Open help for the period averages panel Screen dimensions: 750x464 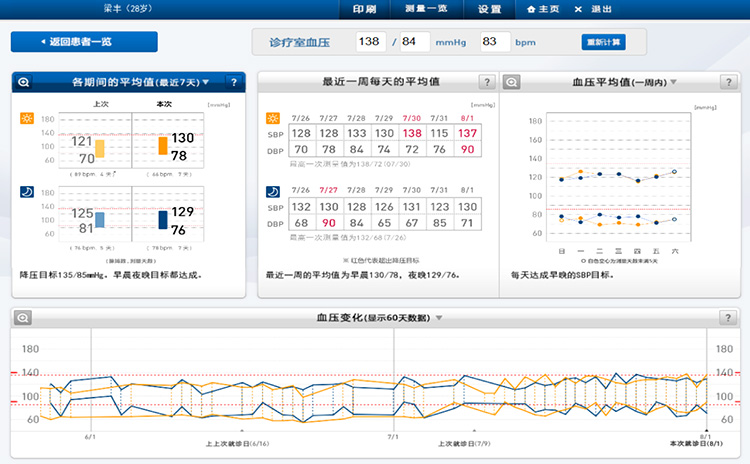tap(234, 82)
